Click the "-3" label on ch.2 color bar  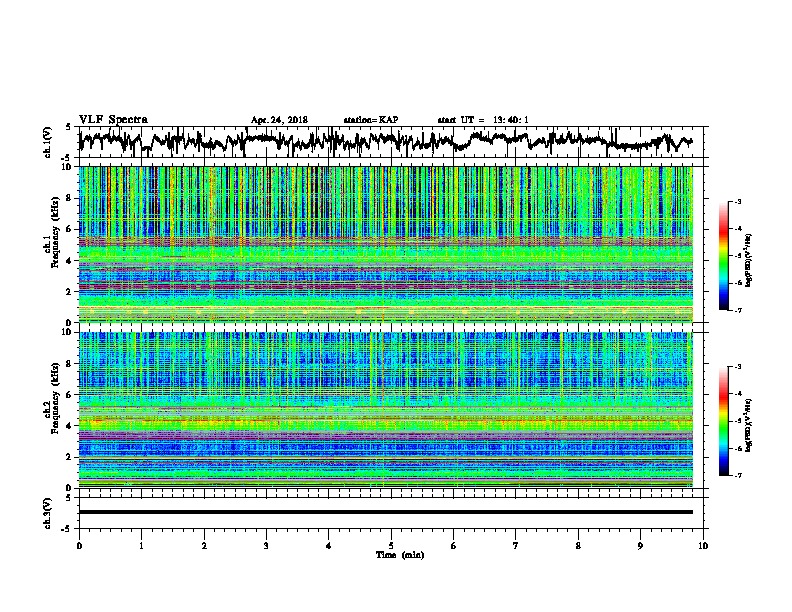click(737, 367)
